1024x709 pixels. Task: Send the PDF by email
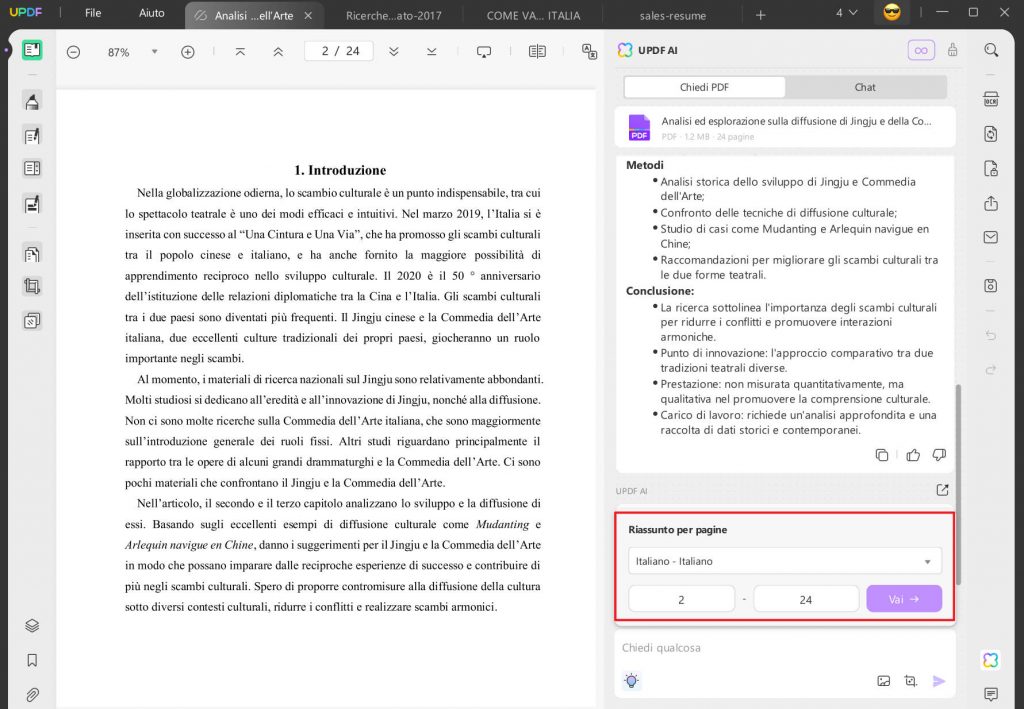[991, 237]
